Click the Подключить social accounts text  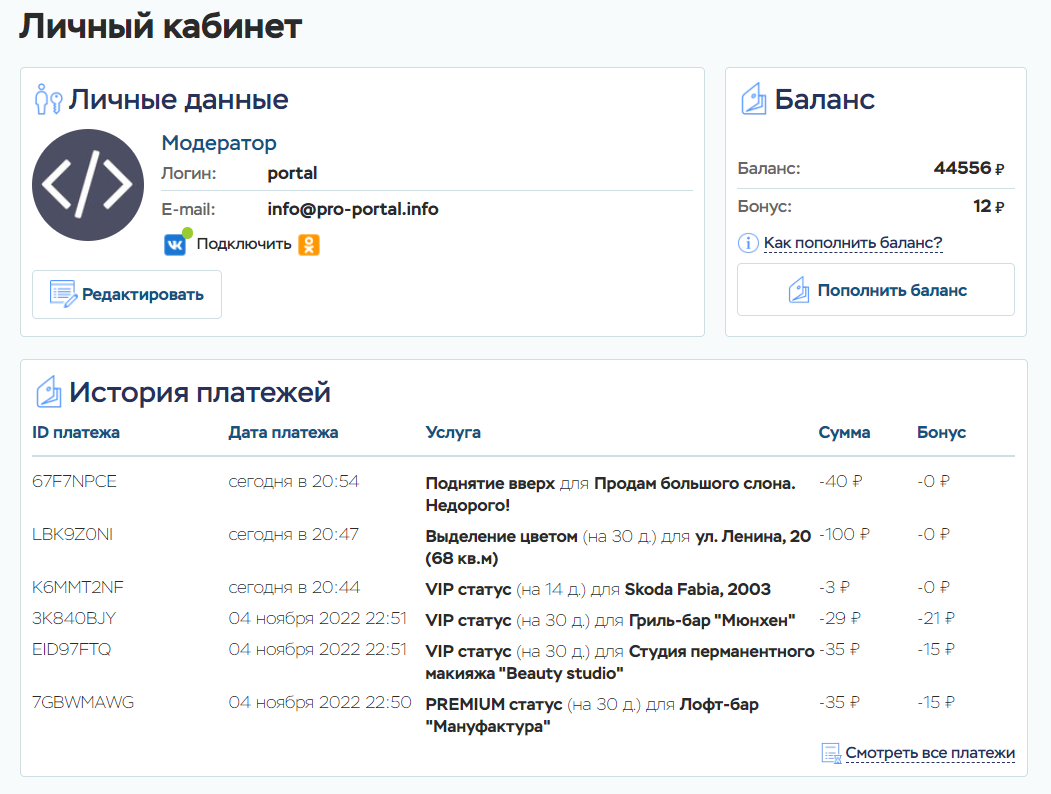(244, 244)
